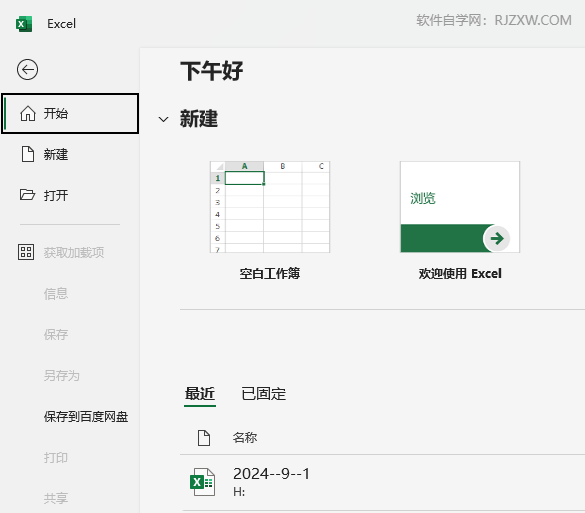Click the back arrow button
Viewport: 585px width, 513px height.
(27, 69)
